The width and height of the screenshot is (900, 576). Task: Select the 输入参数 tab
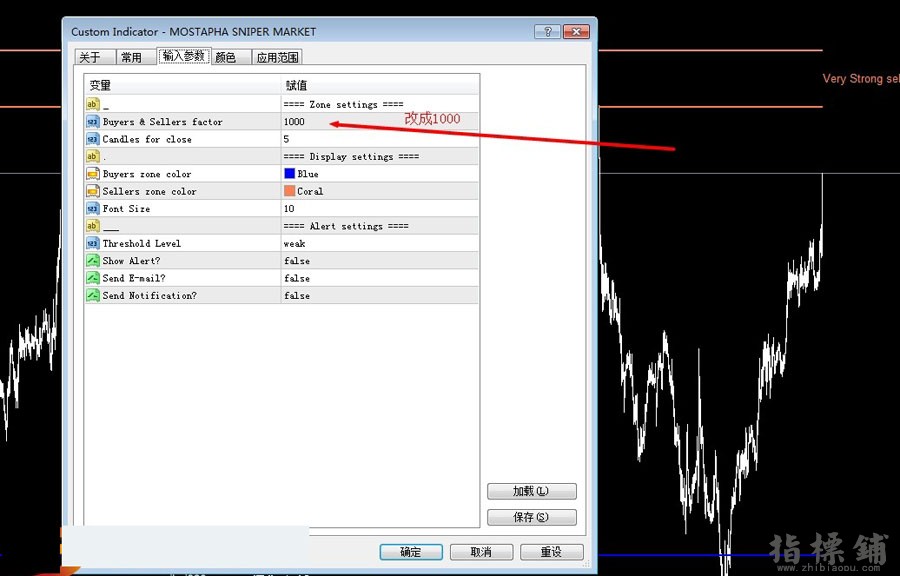tap(184, 56)
